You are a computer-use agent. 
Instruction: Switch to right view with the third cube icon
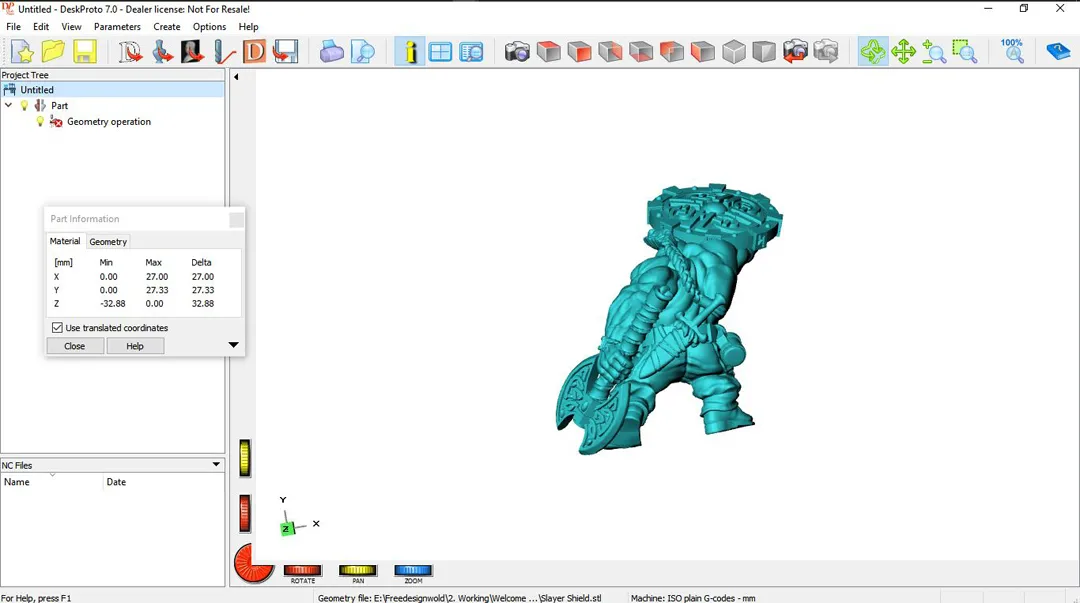pos(610,52)
